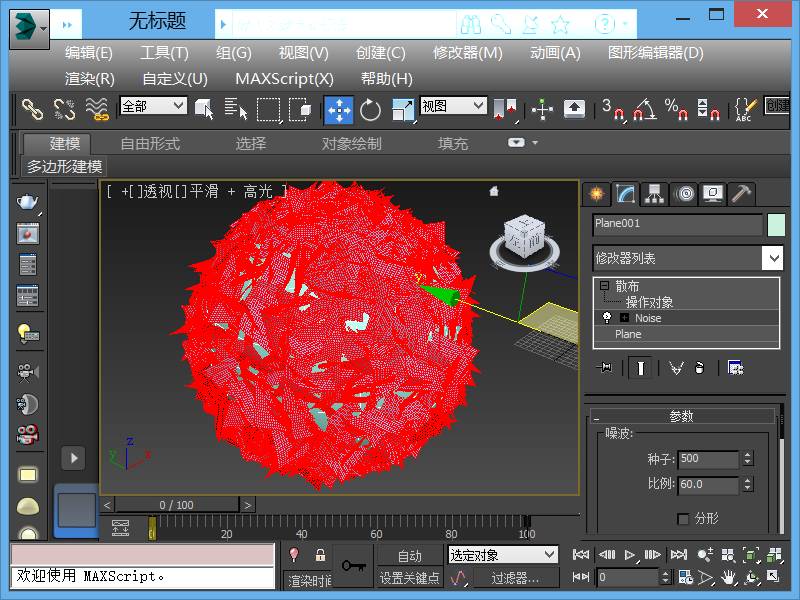Click the Bind to Space Warp icon
Screen dimensions: 800x600
pyautogui.click(x=97, y=109)
